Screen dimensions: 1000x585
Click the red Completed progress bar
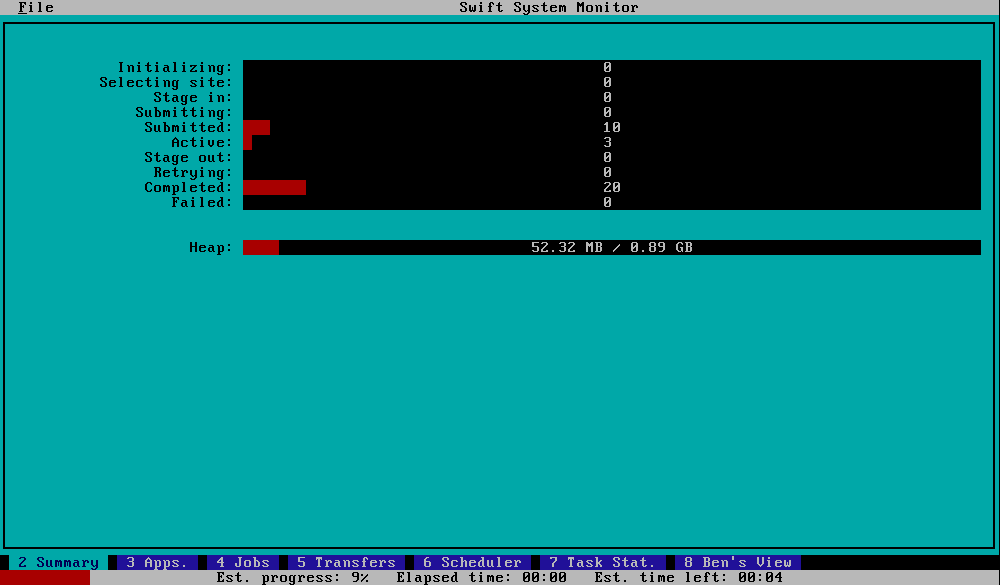click(274, 188)
